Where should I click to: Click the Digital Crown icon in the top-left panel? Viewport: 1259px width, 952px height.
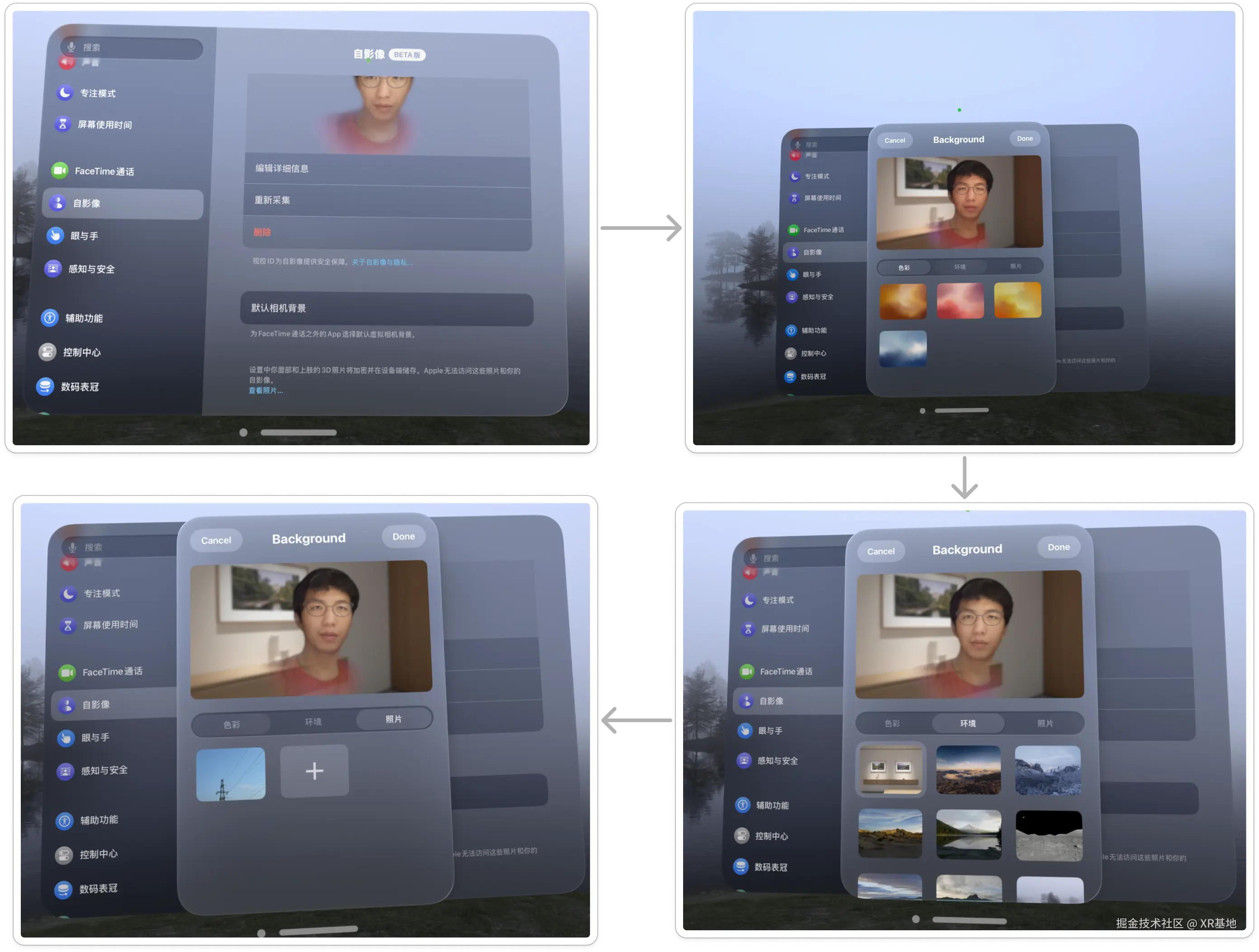[x=45, y=386]
